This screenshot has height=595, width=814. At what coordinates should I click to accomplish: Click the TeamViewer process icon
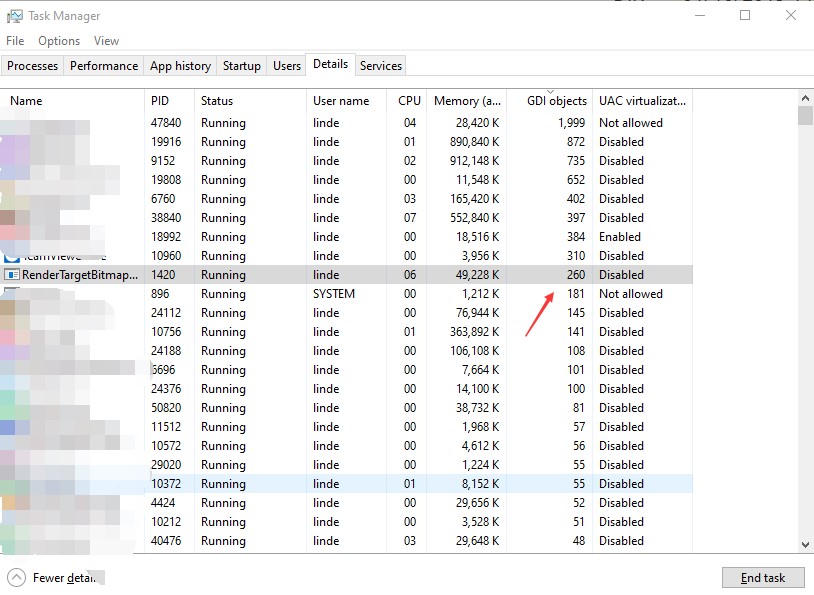point(12,255)
